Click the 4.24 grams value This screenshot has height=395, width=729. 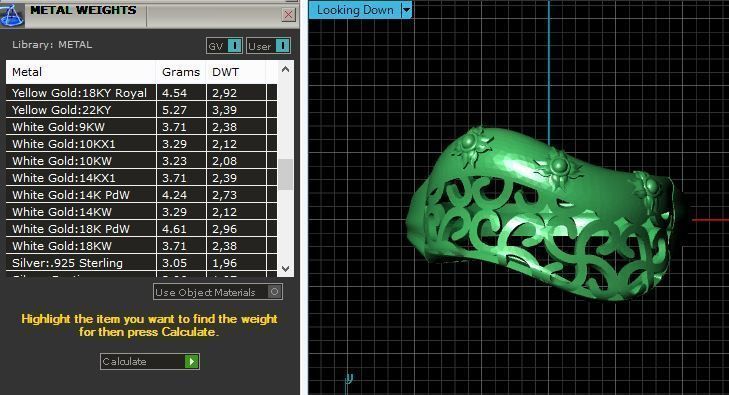coord(174,195)
